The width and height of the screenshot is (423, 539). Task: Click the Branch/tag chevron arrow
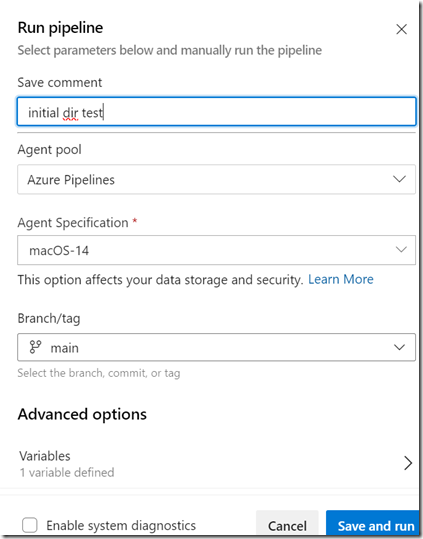point(399,347)
